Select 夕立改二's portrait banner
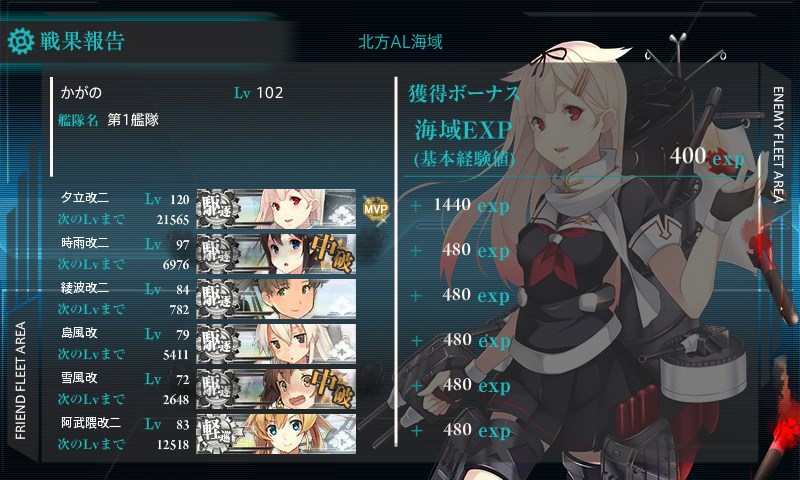The height and width of the screenshot is (480, 800). [276, 209]
